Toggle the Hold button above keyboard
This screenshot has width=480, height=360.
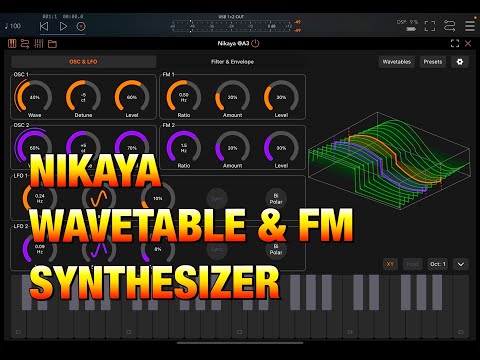(x=412, y=264)
